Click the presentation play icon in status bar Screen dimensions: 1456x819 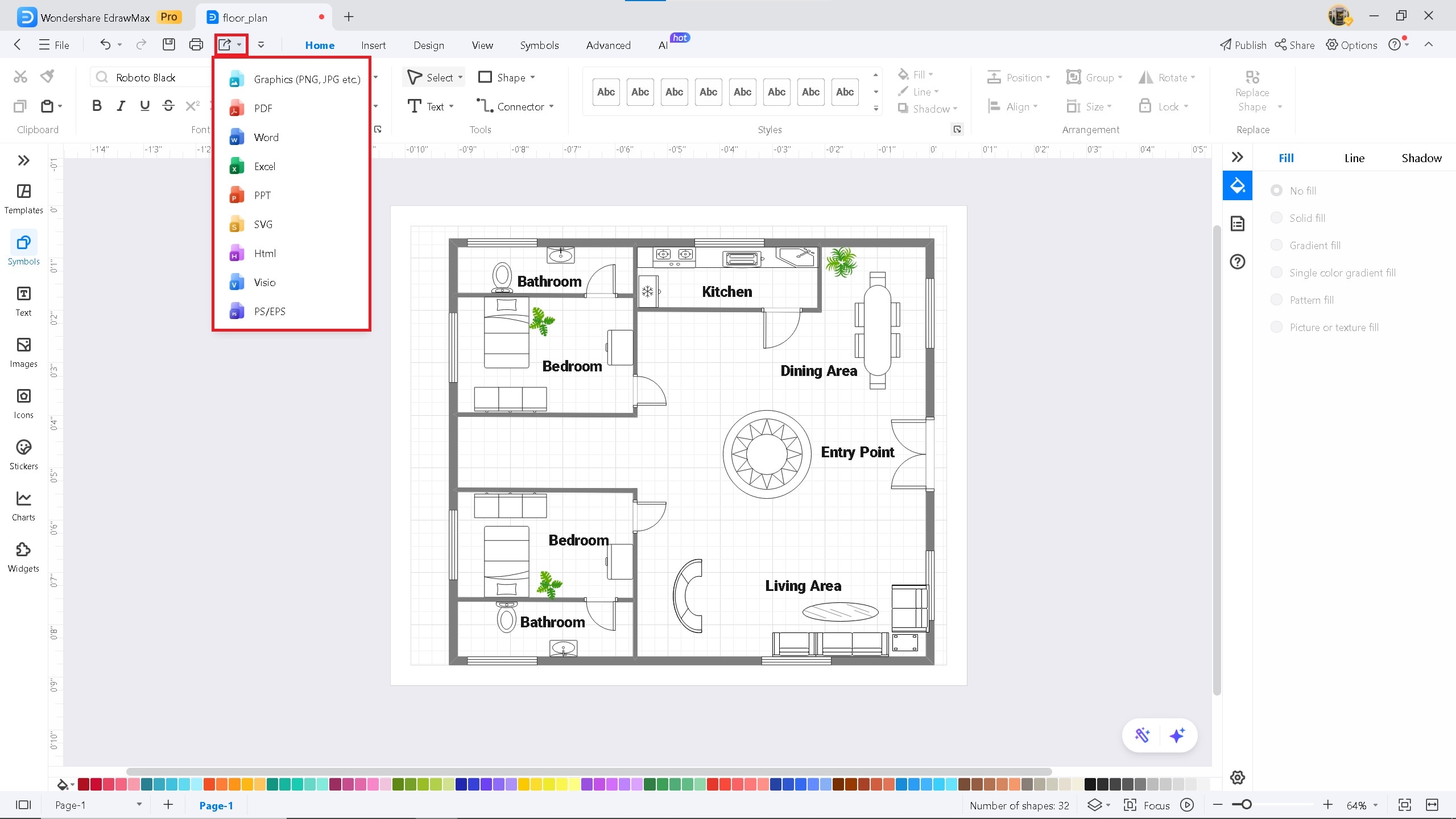[1187, 805]
